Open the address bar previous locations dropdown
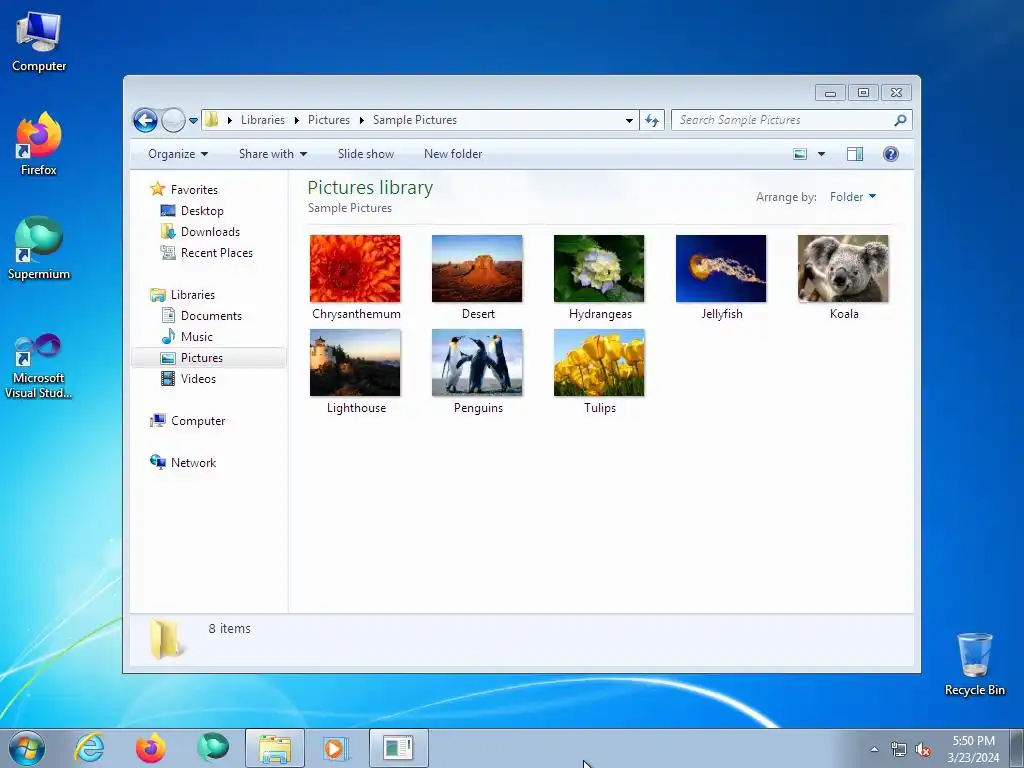Screen dimensions: 1024x768 click(x=629, y=120)
